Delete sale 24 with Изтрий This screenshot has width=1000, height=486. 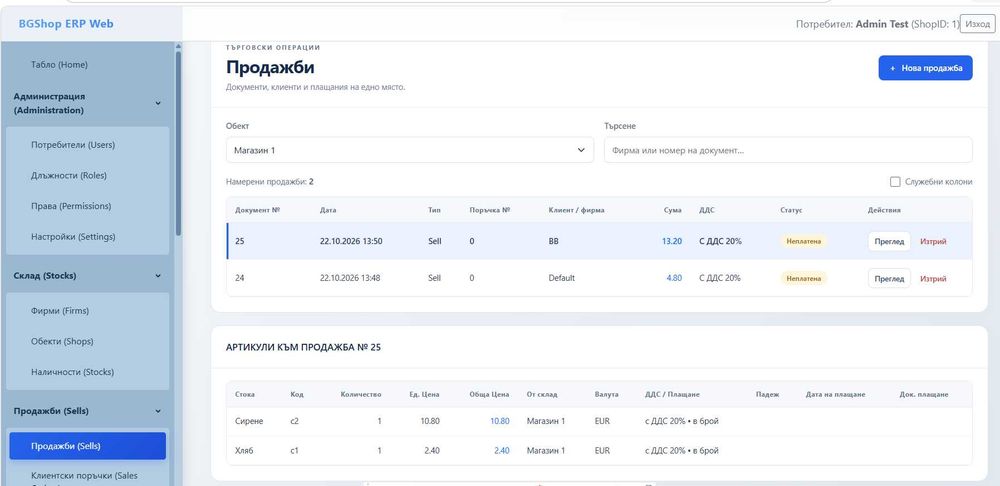click(x=933, y=278)
